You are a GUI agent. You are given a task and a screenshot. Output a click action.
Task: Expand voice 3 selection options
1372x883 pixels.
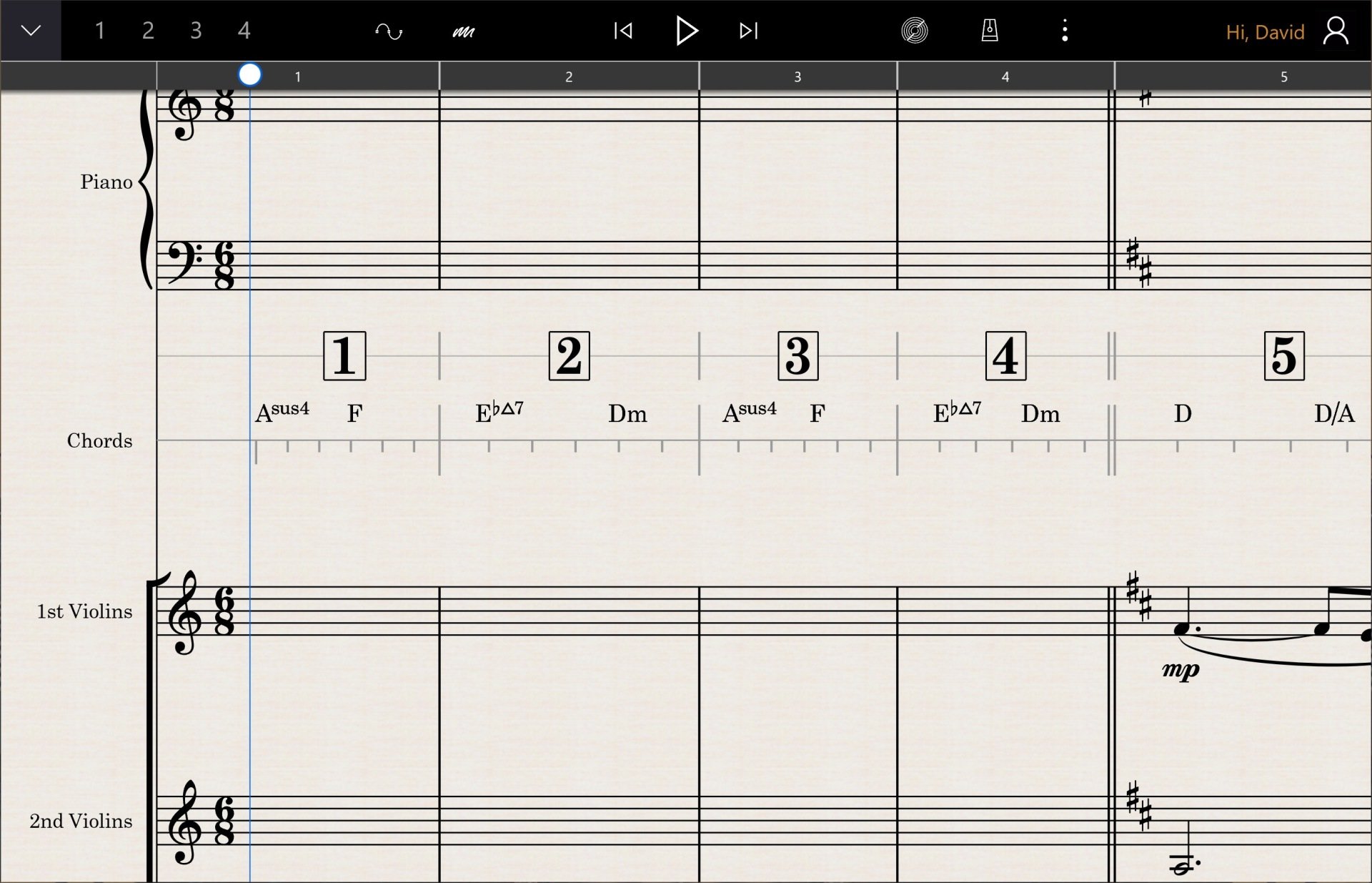(x=196, y=31)
